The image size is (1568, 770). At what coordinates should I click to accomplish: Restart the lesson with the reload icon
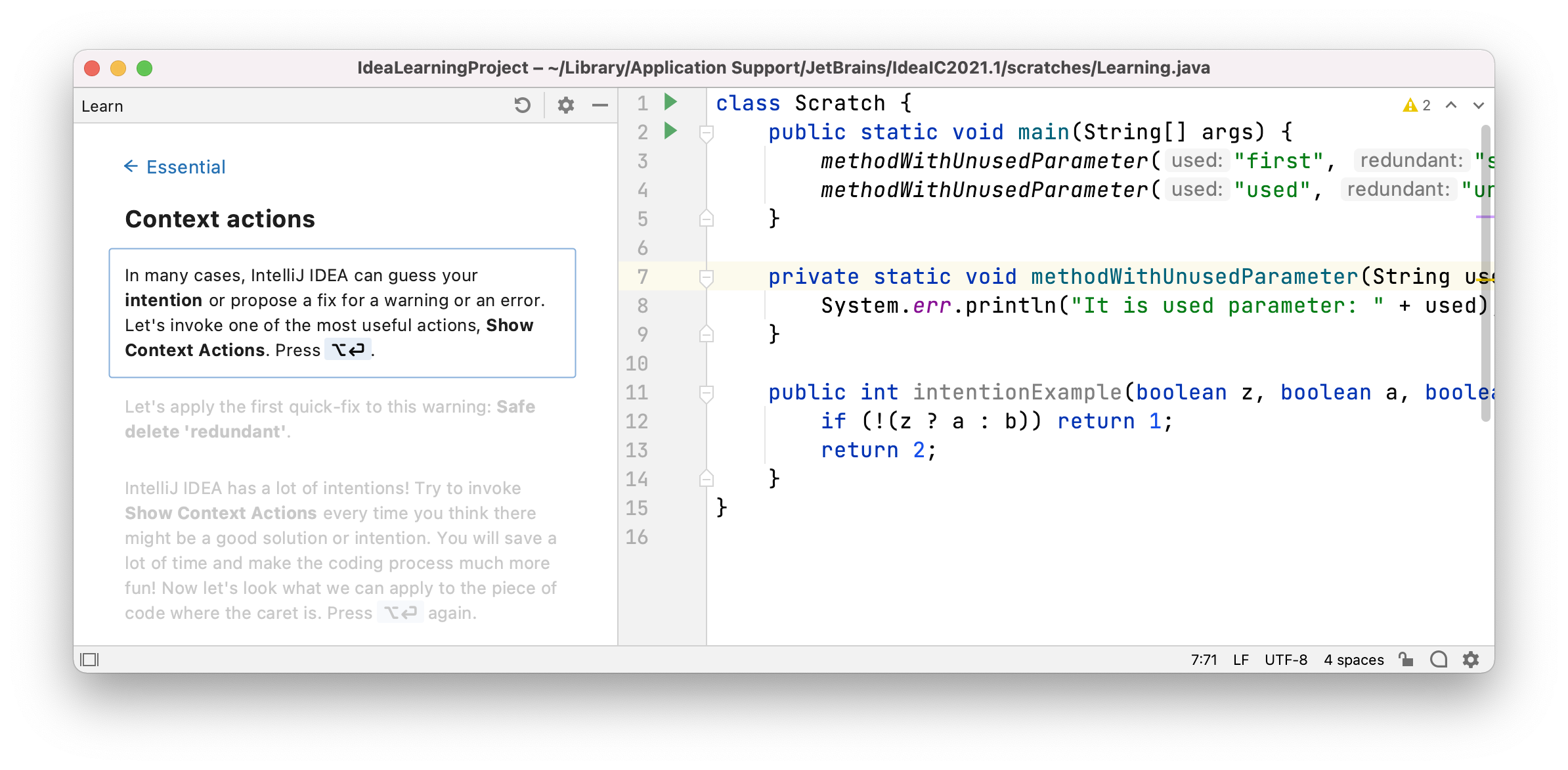(522, 105)
